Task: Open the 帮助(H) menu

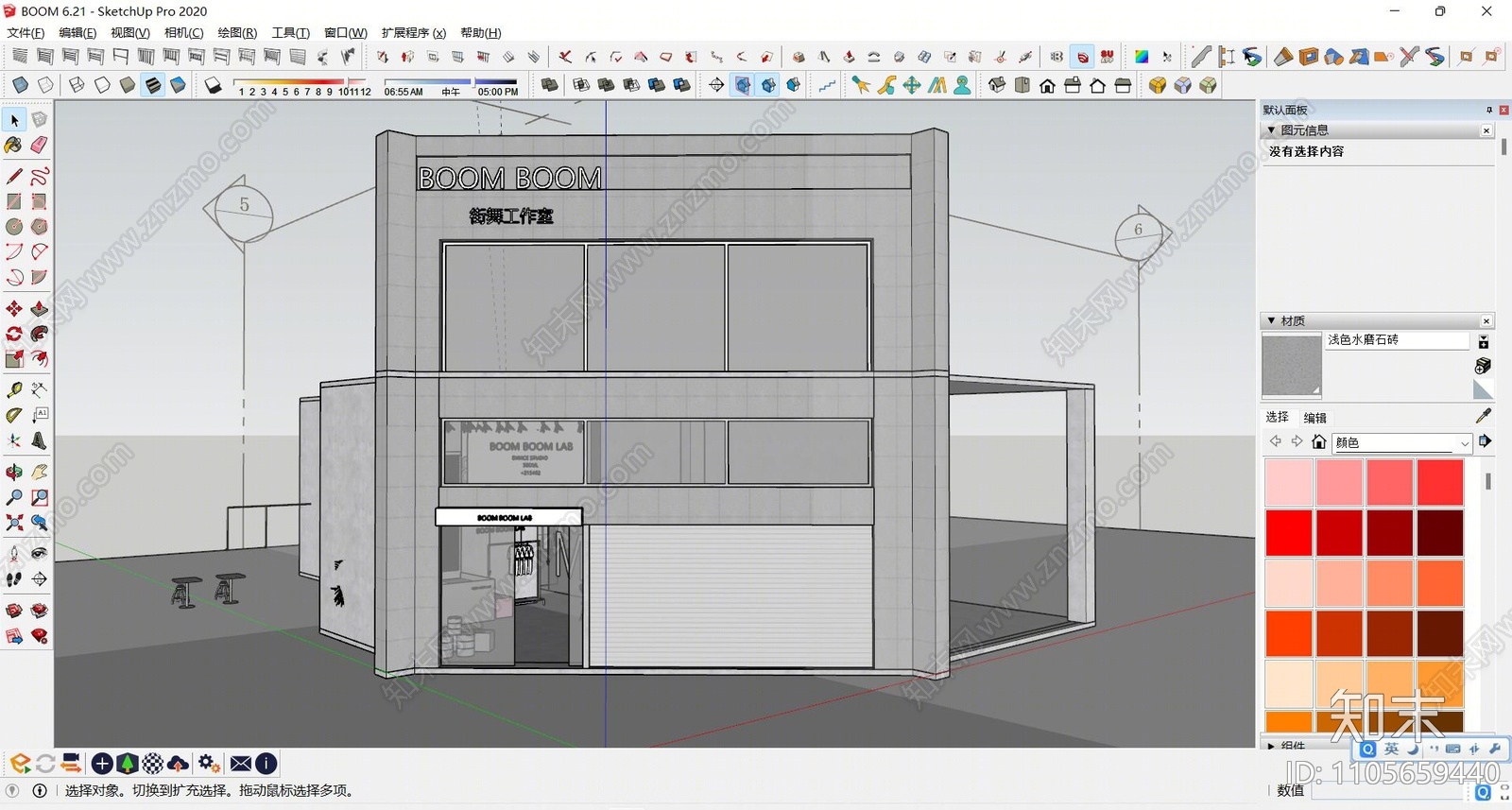Action: [481, 32]
